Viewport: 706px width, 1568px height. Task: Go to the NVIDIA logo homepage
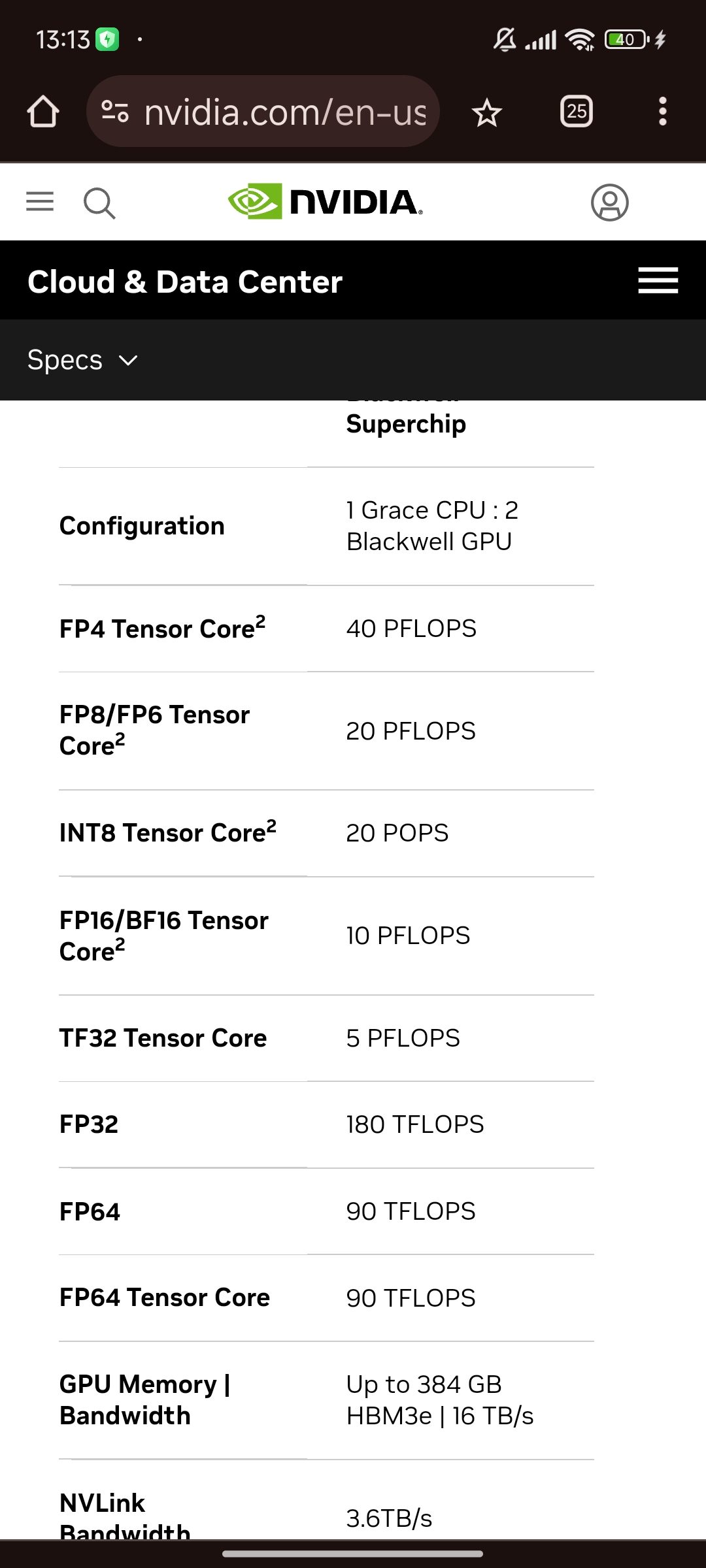[x=326, y=202]
